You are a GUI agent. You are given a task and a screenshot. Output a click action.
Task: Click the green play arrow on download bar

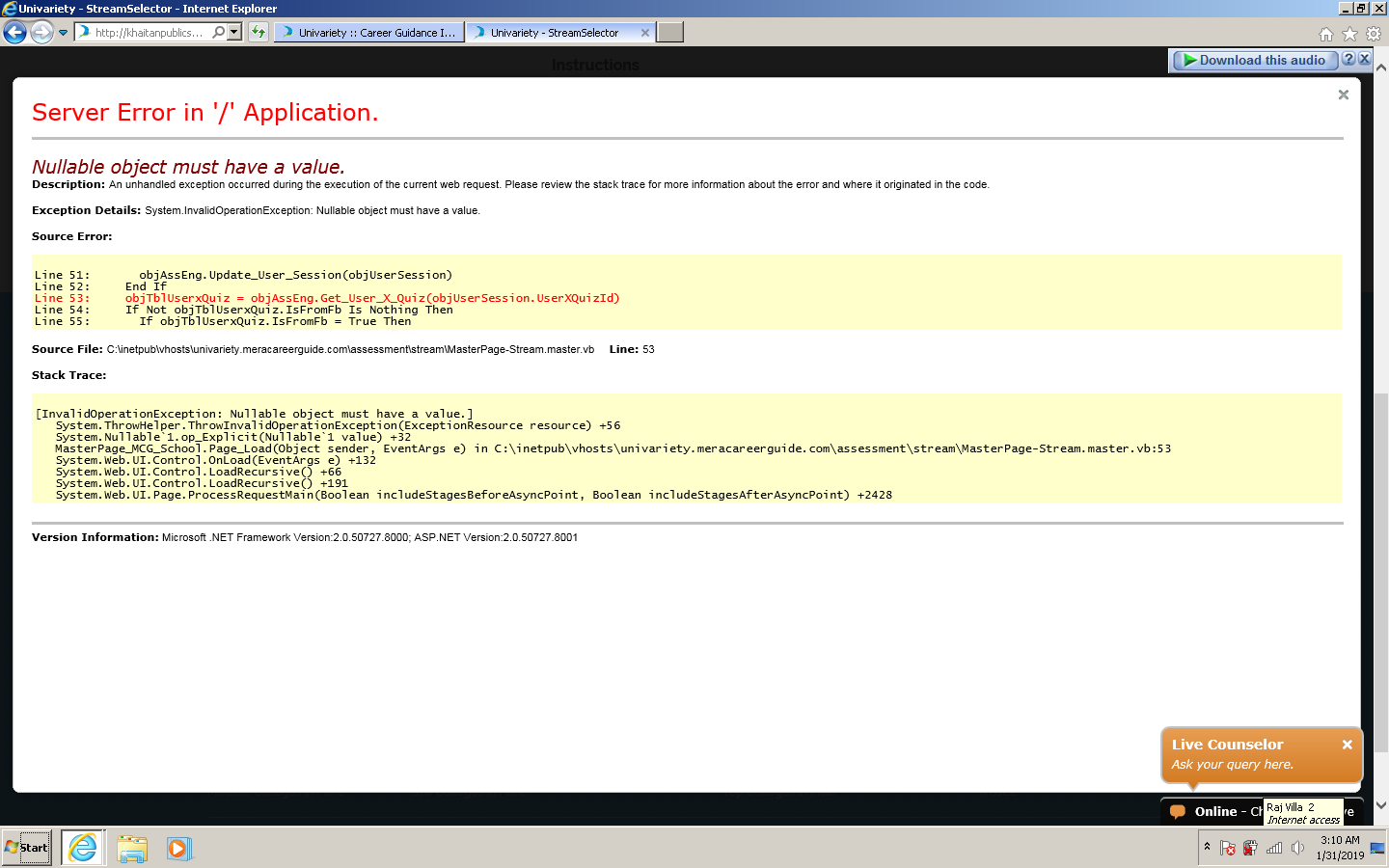(x=1190, y=60)
